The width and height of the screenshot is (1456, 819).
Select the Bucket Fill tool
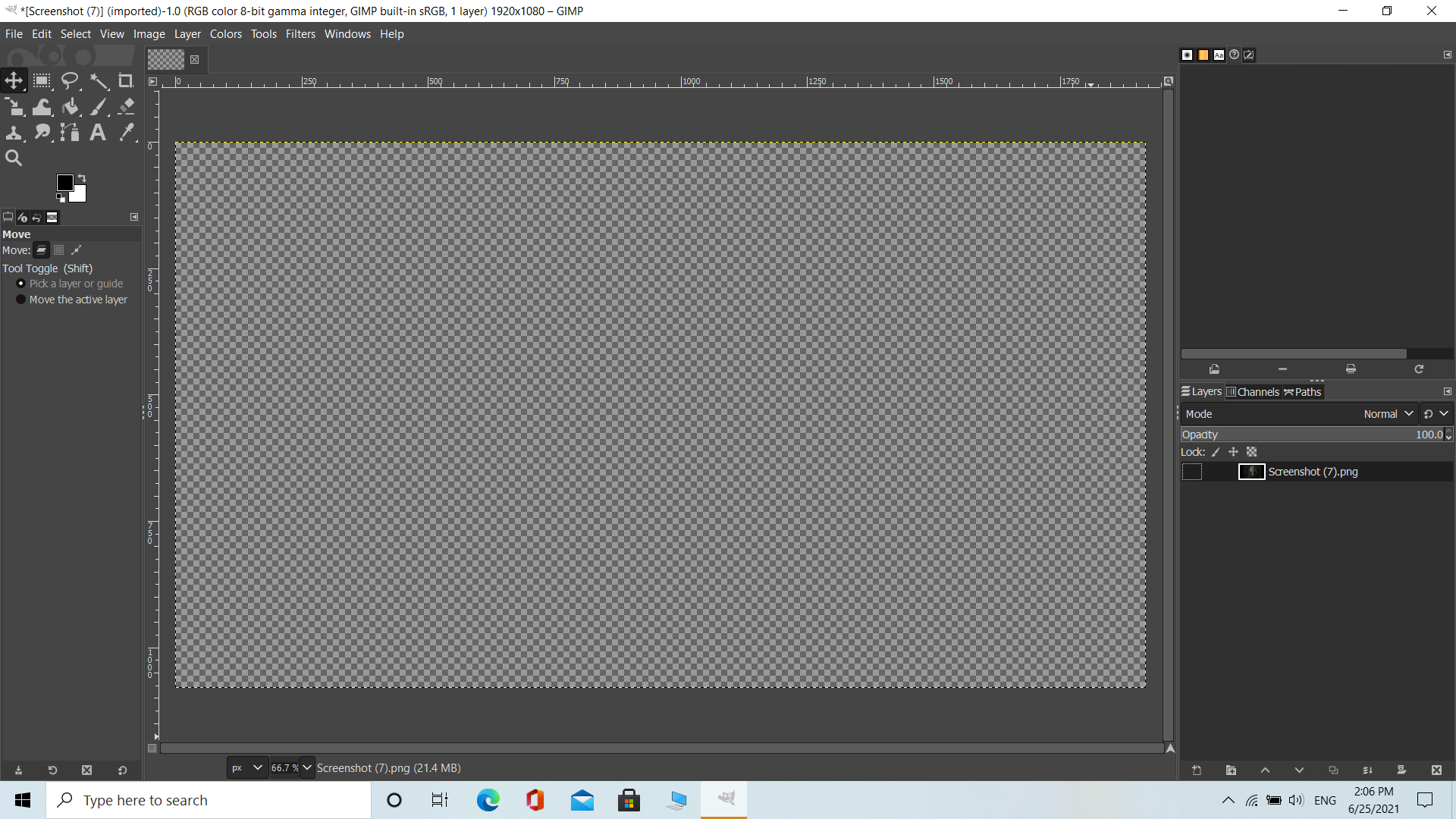pyautogui.click(x=71, y=107)
